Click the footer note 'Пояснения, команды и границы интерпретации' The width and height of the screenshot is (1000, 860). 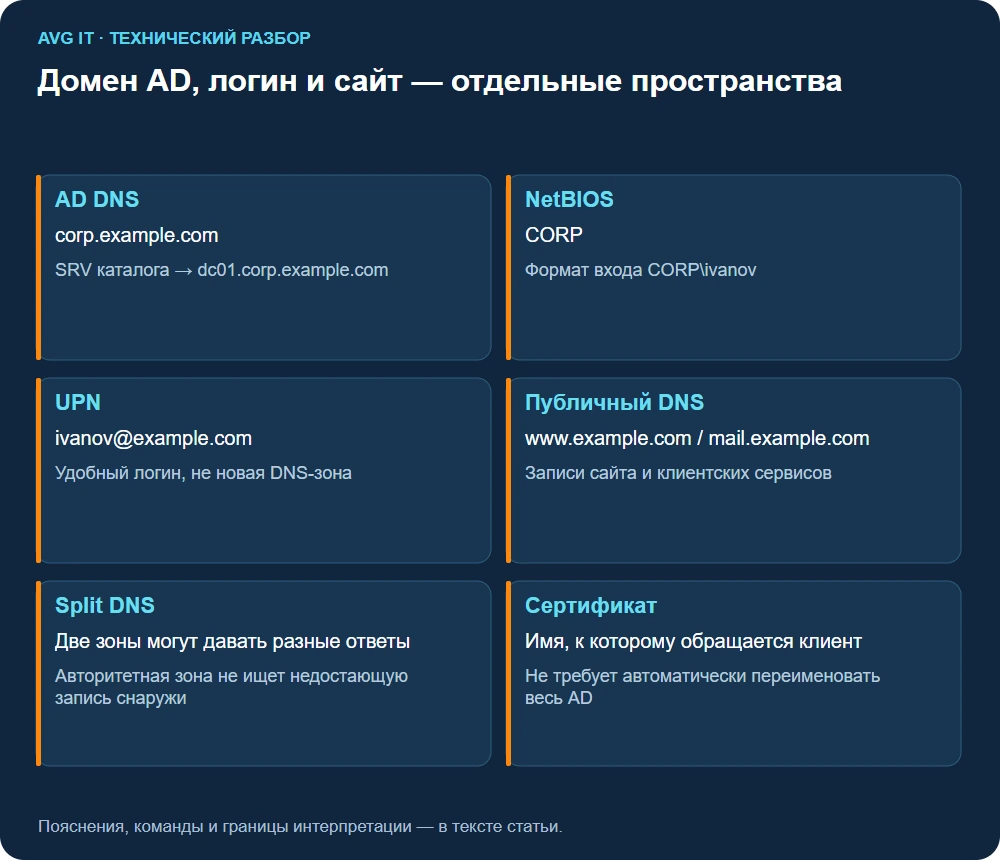[224, 826]
